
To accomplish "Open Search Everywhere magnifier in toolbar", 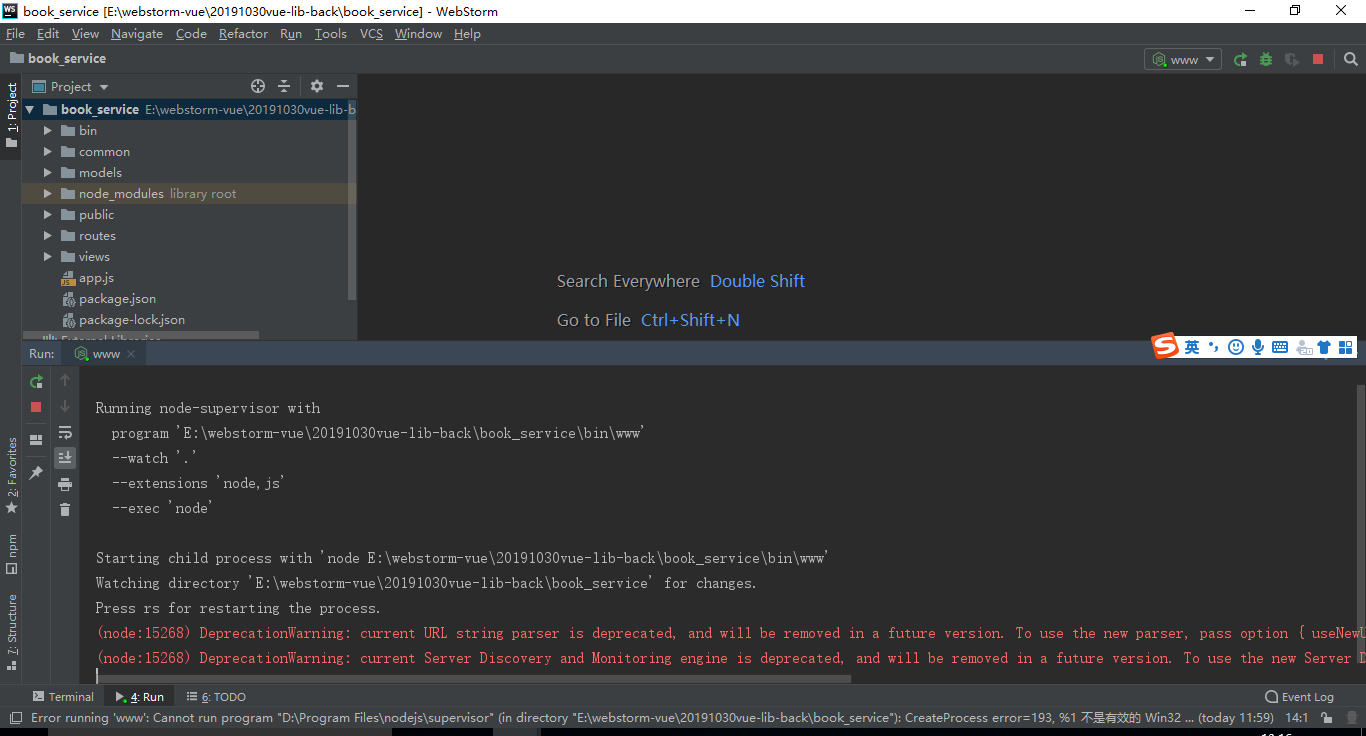I will (1351, 59).
